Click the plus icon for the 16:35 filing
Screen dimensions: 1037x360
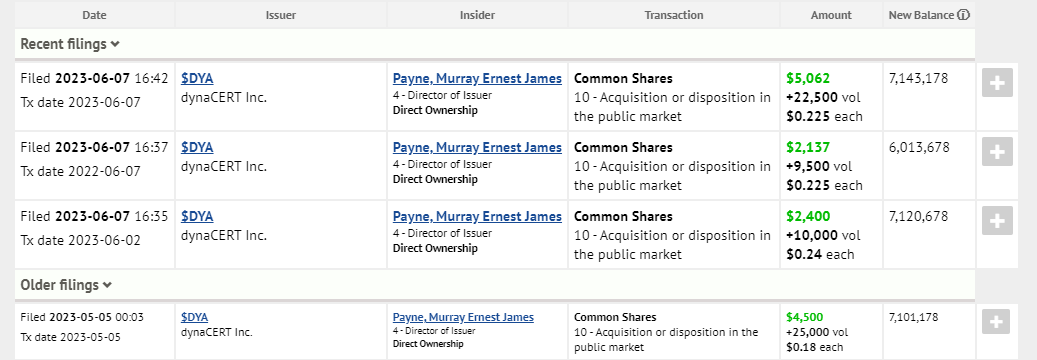coord(997,221)
